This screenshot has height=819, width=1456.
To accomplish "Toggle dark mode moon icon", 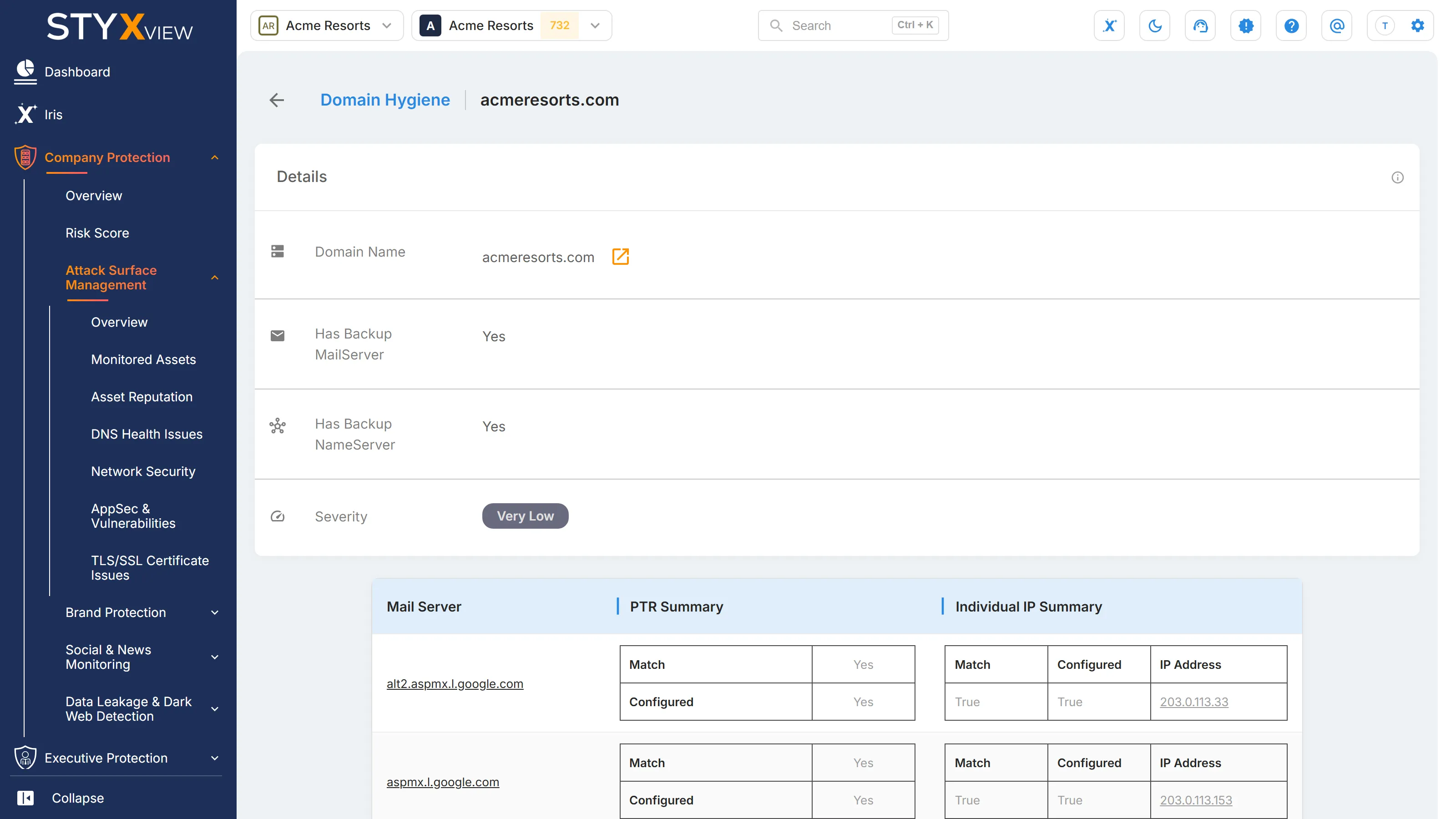I will coord(1155,25).
